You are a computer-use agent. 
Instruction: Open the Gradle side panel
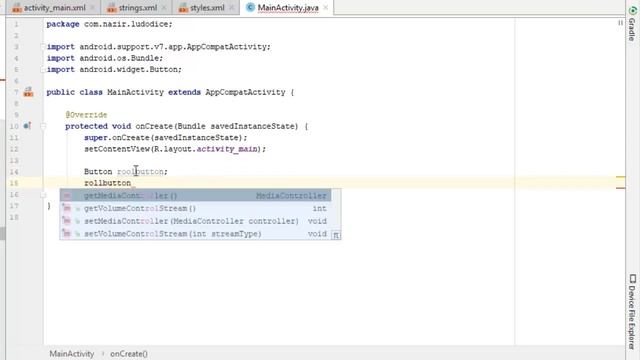coord(632,24)
